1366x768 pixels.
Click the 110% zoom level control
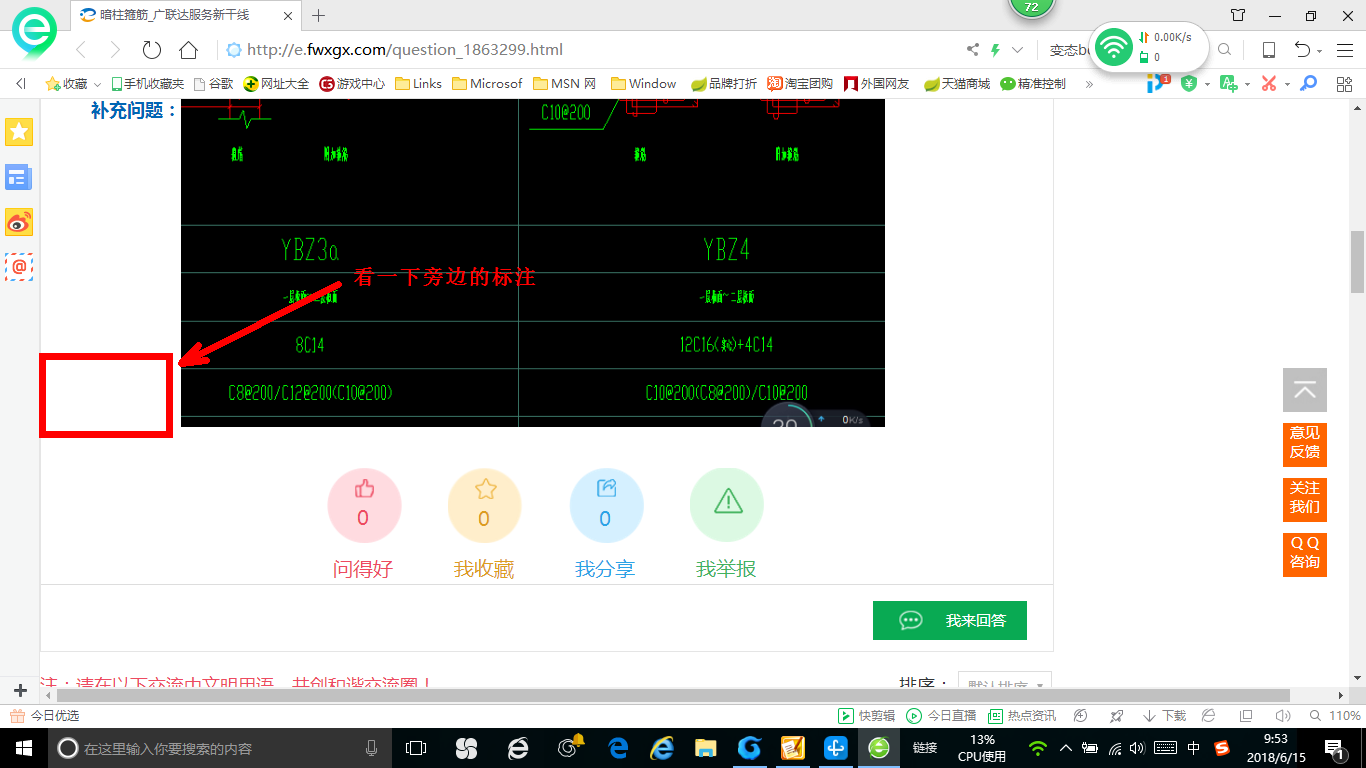coord(1336,716)
